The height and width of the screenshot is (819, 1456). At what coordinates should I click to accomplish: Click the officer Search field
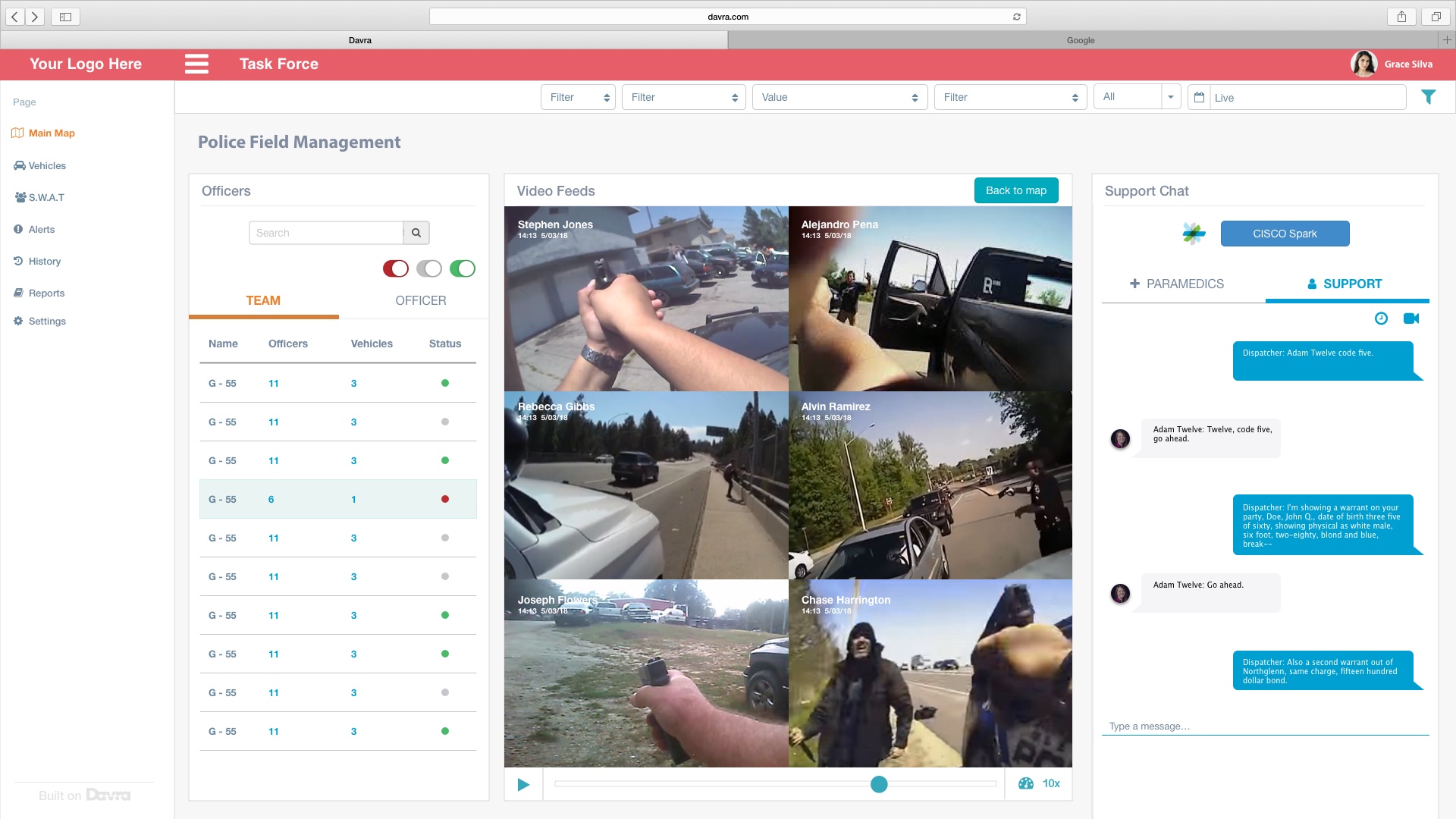[326, 233]
